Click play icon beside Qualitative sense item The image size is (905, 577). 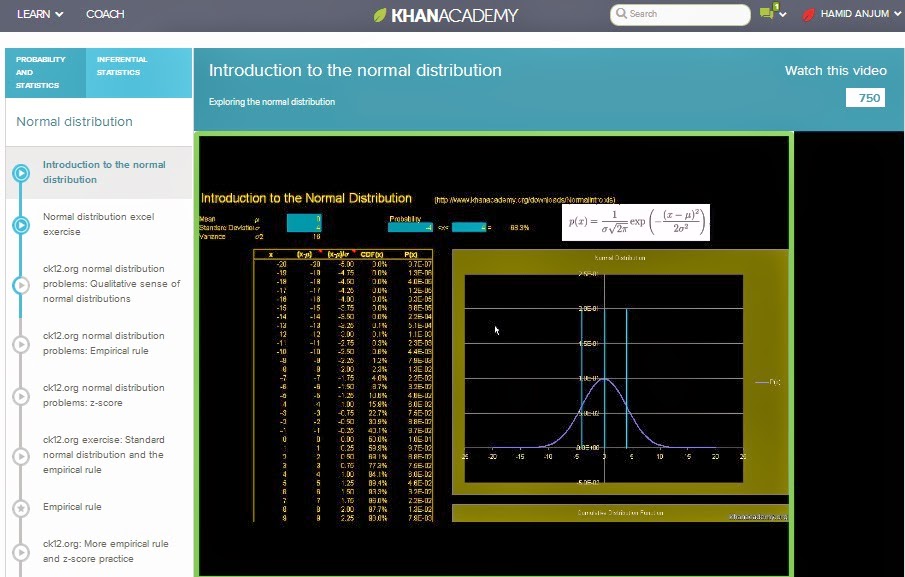click(x=21, y=285)
